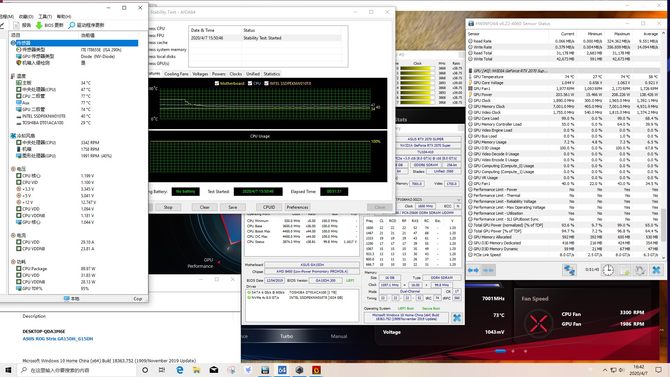Viewport: 670px width, 377px height.
Task: Select the Performance Limit - Thermal row
Action: [563, 195]
